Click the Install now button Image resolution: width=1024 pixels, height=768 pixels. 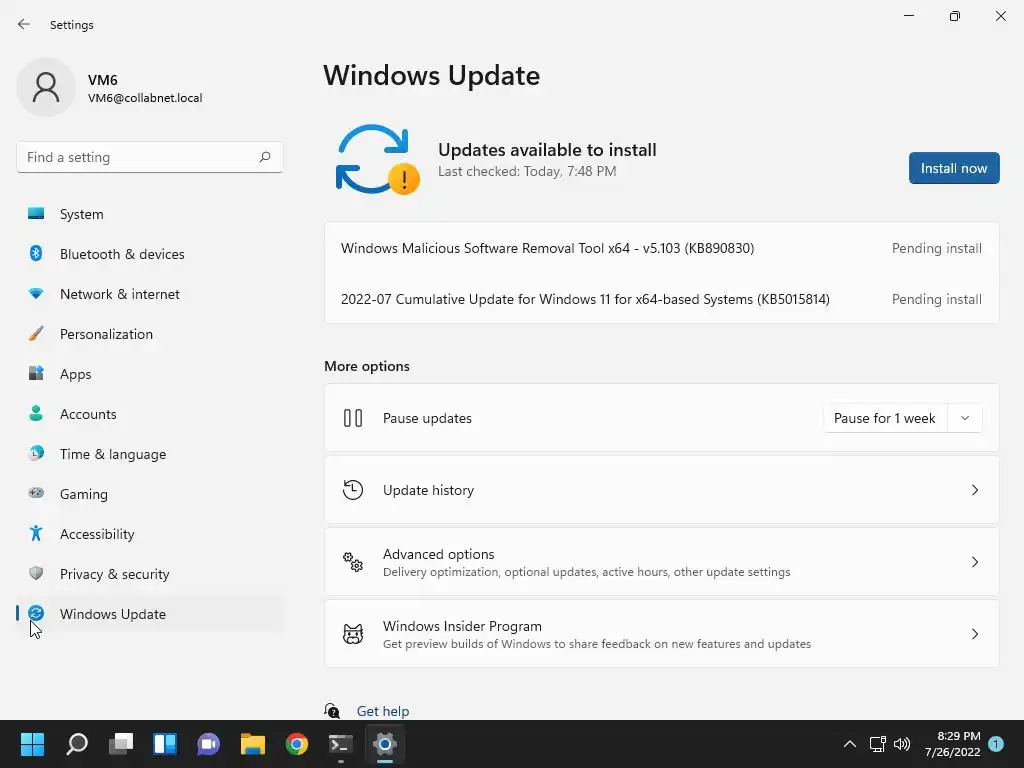(x=953, y=168)
